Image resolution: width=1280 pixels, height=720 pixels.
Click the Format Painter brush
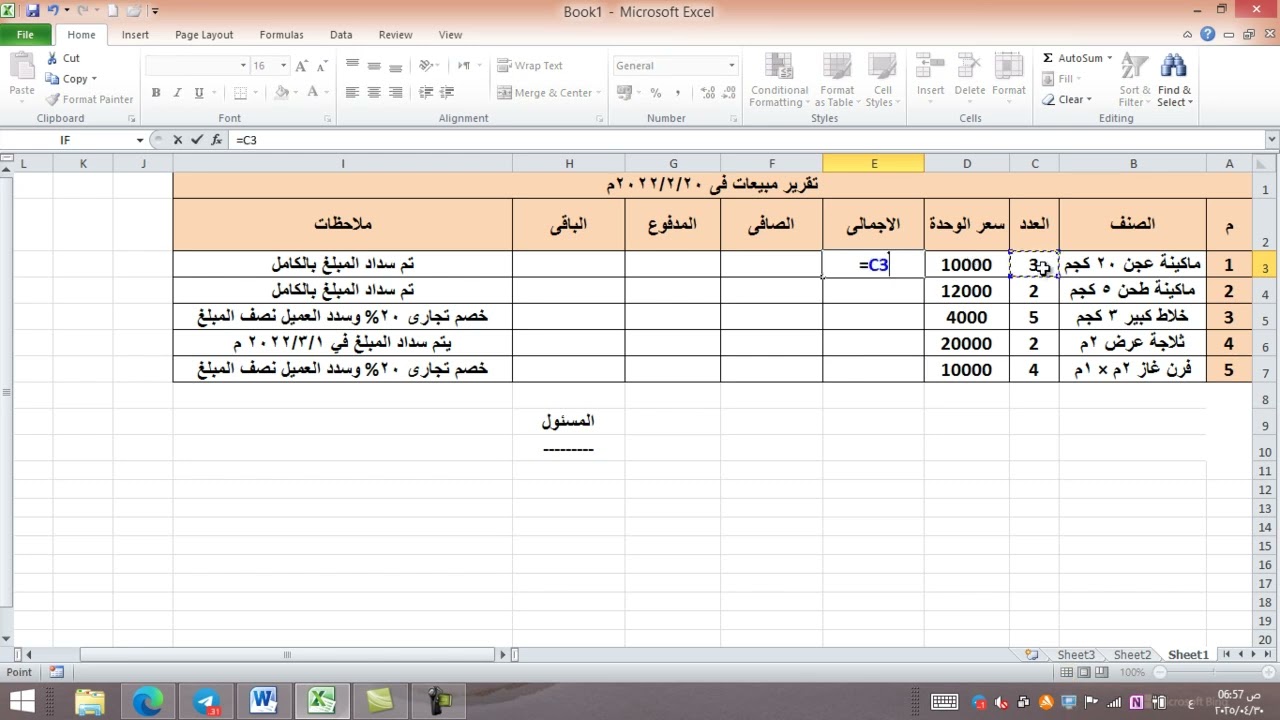click(52, 99)
